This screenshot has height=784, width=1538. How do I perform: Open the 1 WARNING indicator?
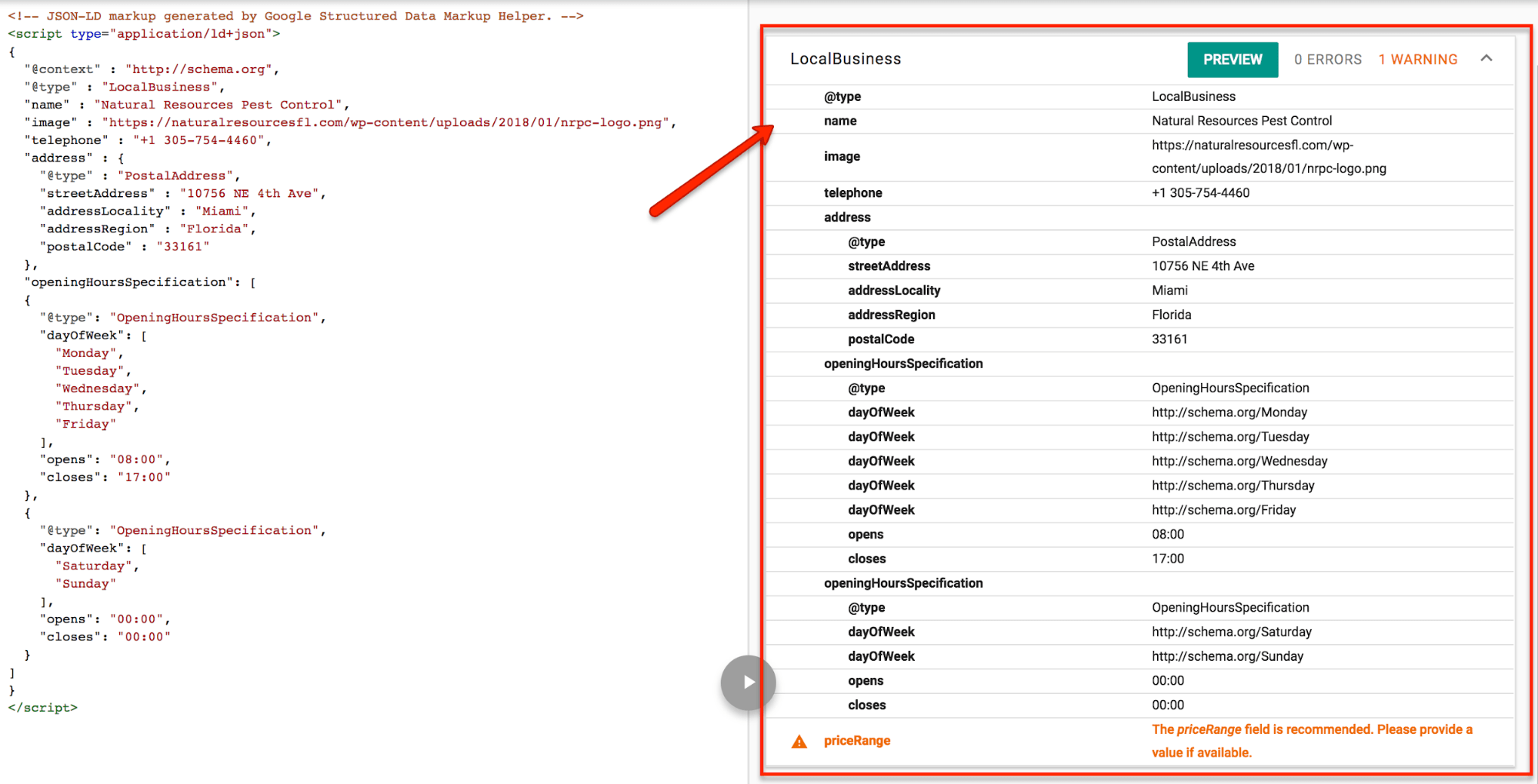1418,60
